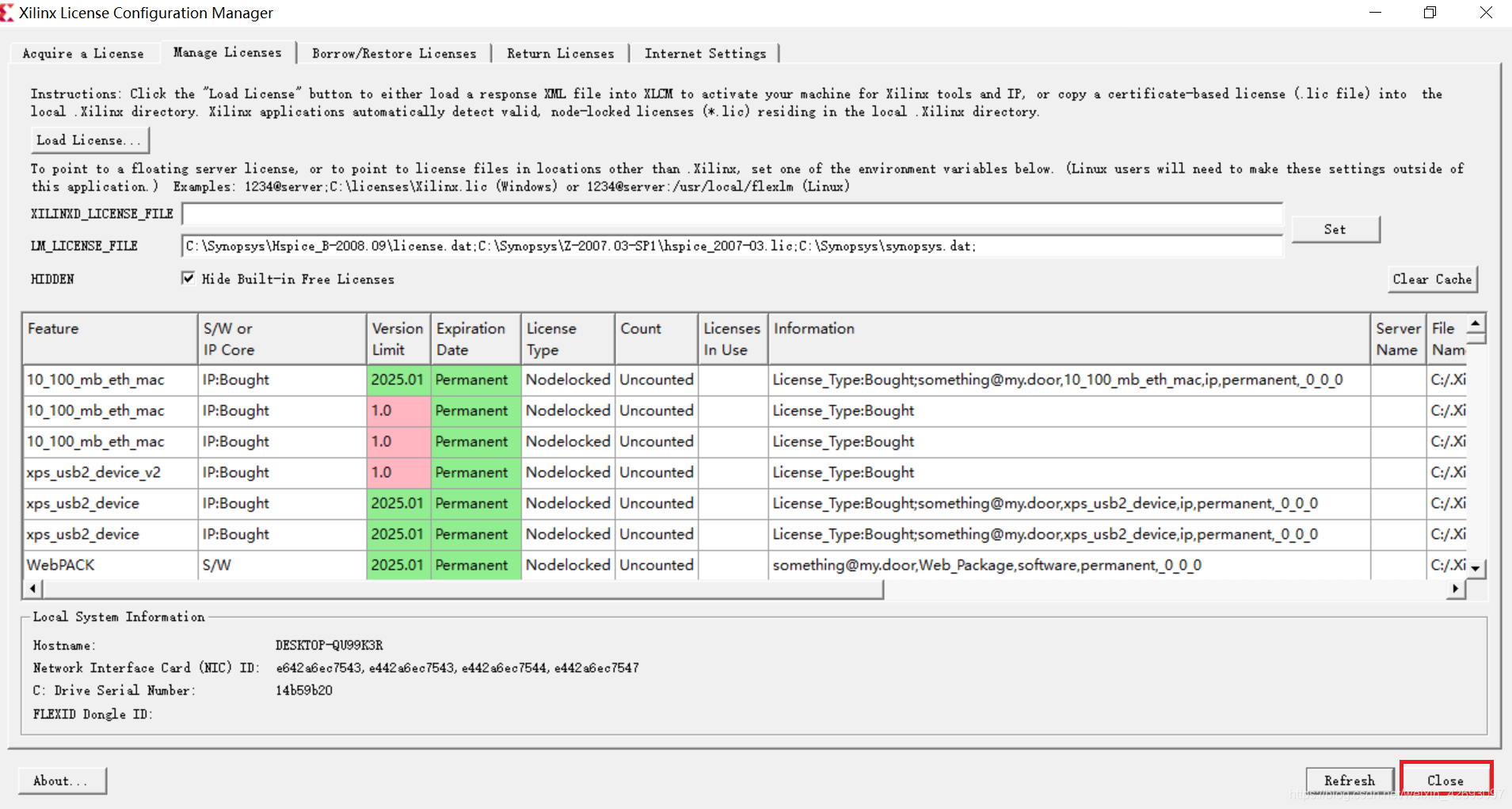Click Information column header

point(1069,339)
